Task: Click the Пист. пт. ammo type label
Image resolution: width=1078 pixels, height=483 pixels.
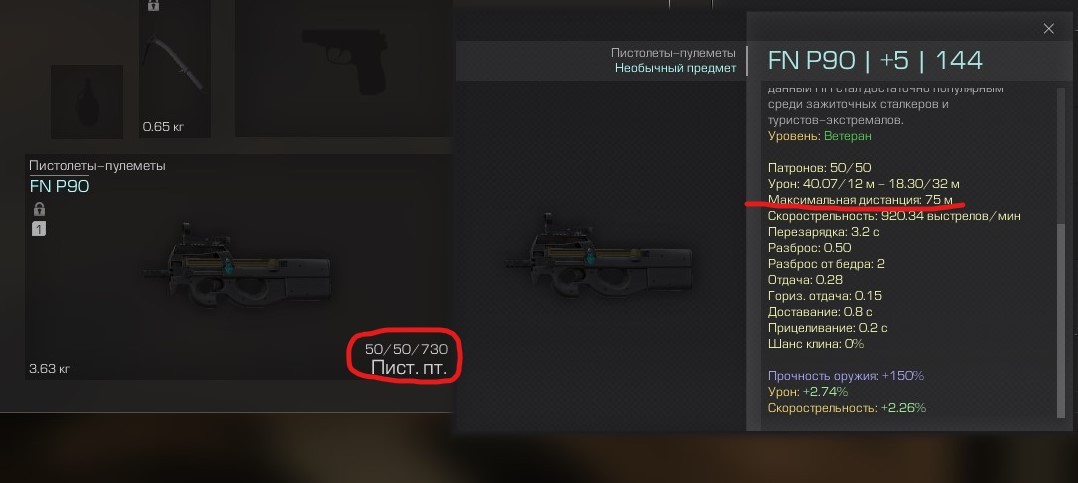Action: pos(409,368)
